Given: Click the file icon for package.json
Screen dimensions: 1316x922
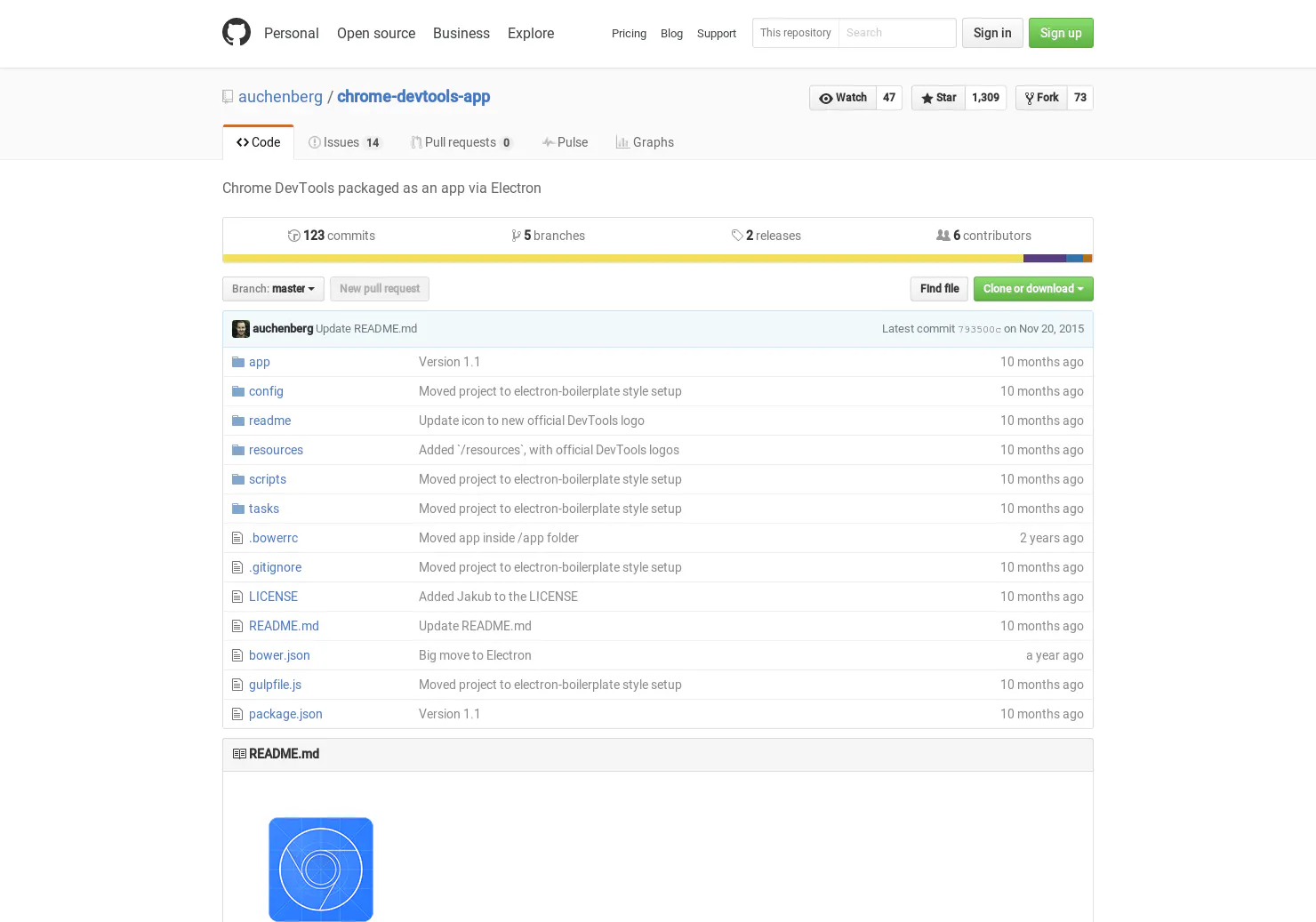Looking at the screenshot, I should pos(237,714).
